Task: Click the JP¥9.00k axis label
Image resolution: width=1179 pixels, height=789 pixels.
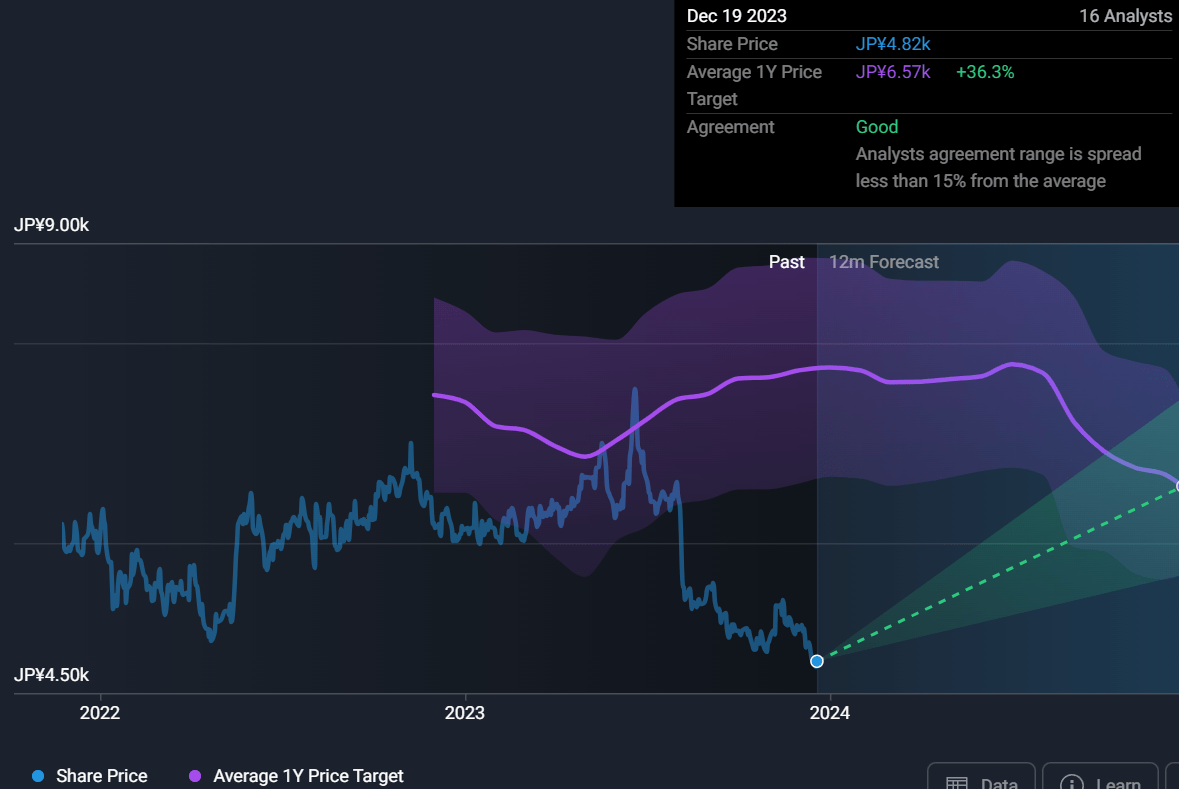Action: click(51, 225)
